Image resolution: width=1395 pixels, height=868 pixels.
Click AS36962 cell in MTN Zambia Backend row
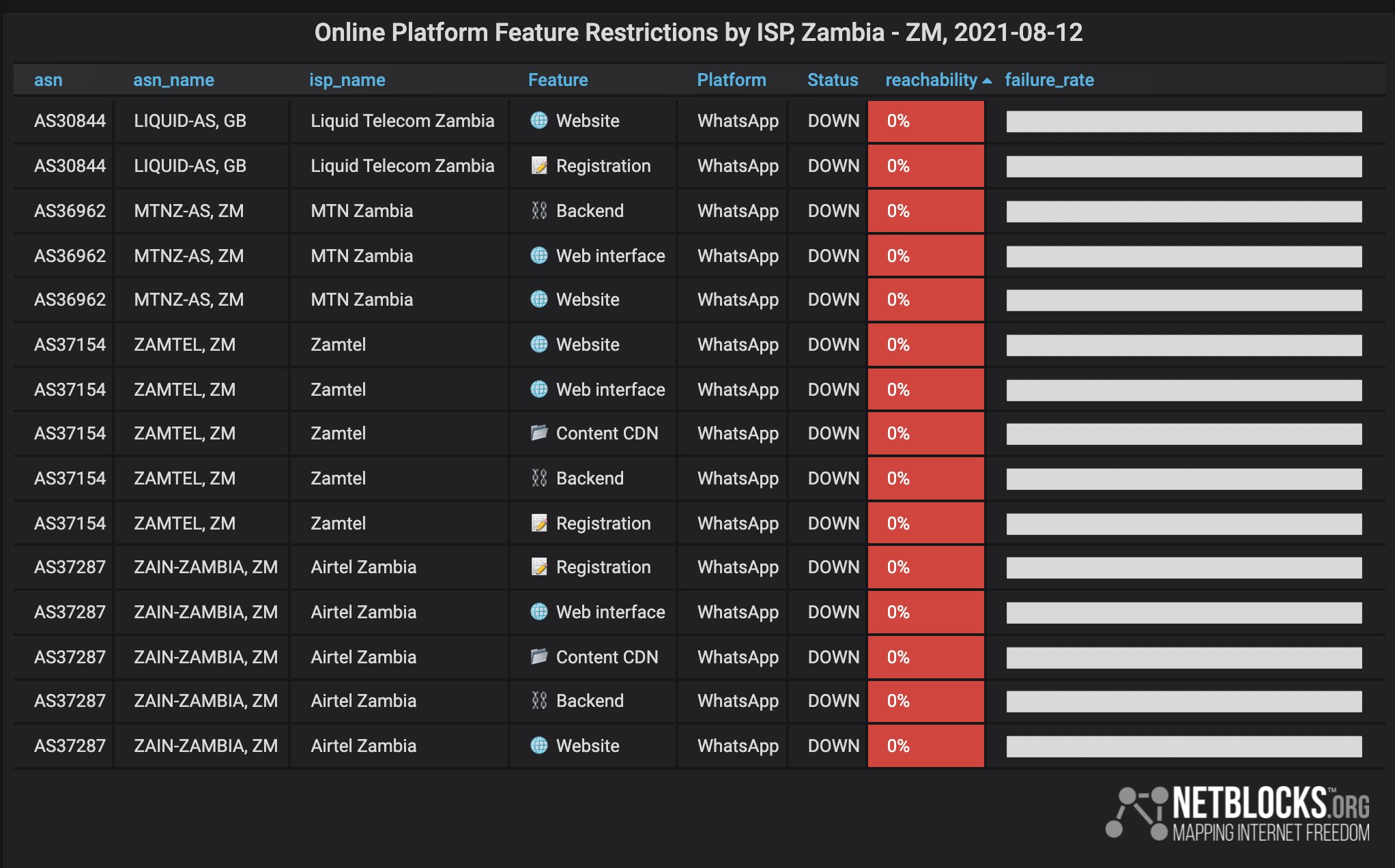[70, 211]
